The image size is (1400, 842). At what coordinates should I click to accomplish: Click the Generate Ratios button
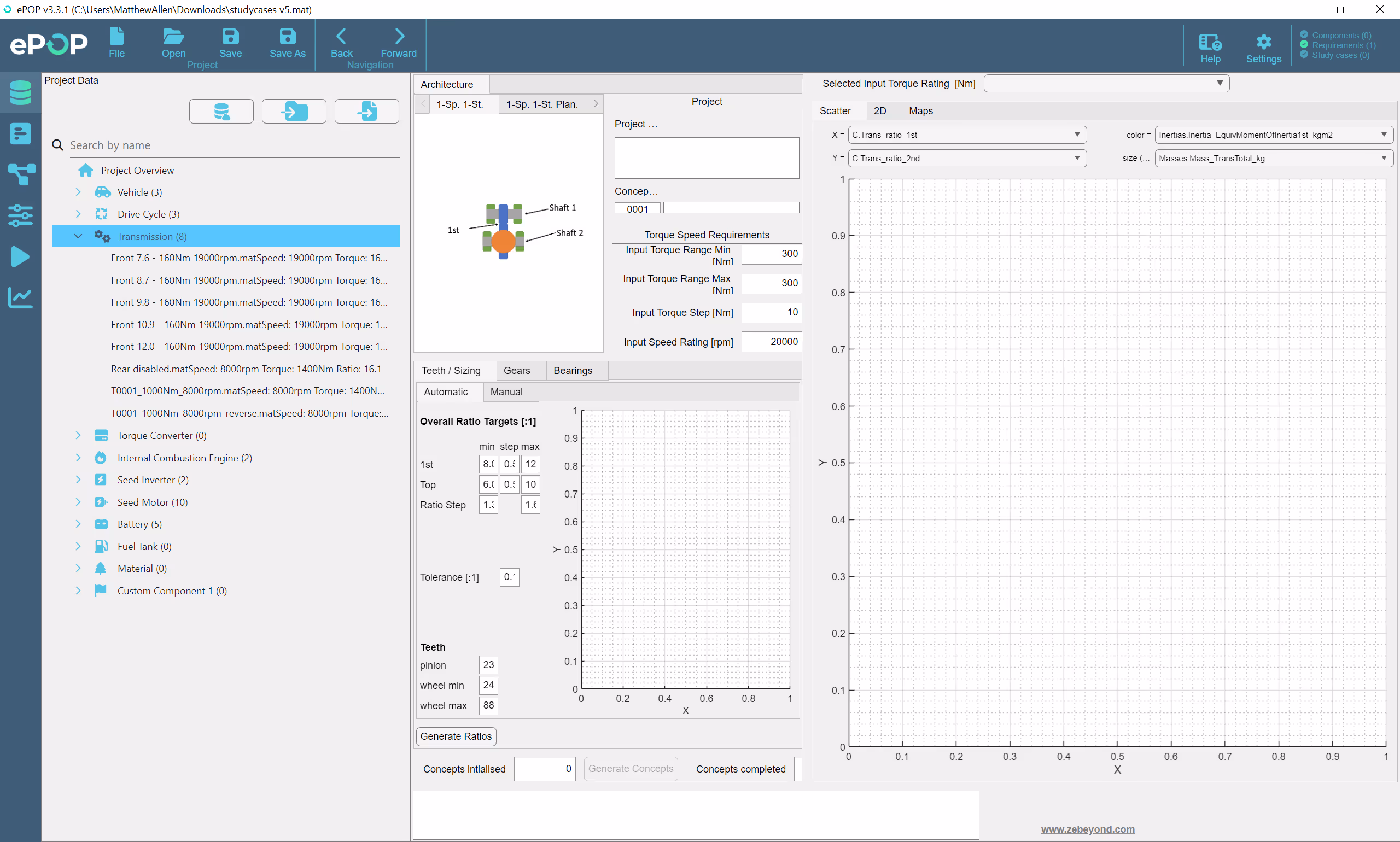456,736
